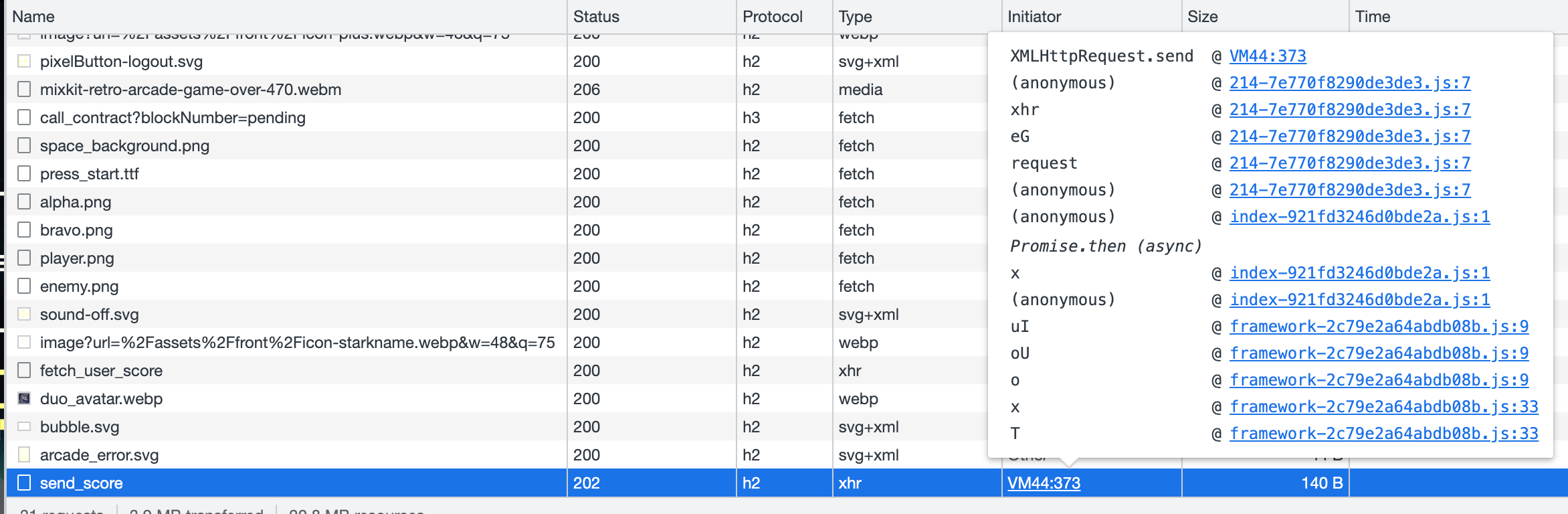Click the 202 status of send_score
Image resolution: width=1568 pixels, height=514 pixels.
587,483
